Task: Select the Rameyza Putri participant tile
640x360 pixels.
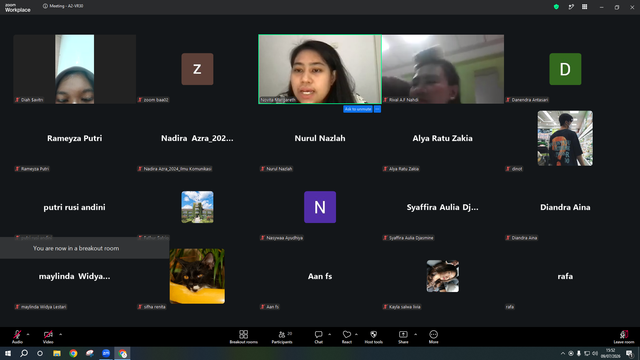Action: [75, 138]
